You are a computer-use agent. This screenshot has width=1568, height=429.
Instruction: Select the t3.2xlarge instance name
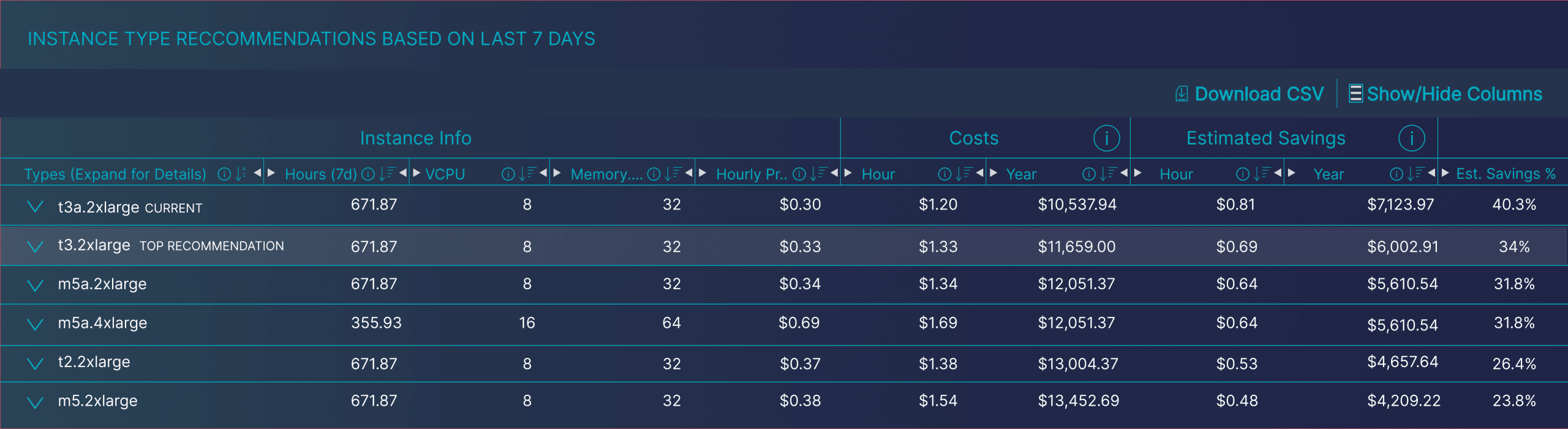point(94,245)
